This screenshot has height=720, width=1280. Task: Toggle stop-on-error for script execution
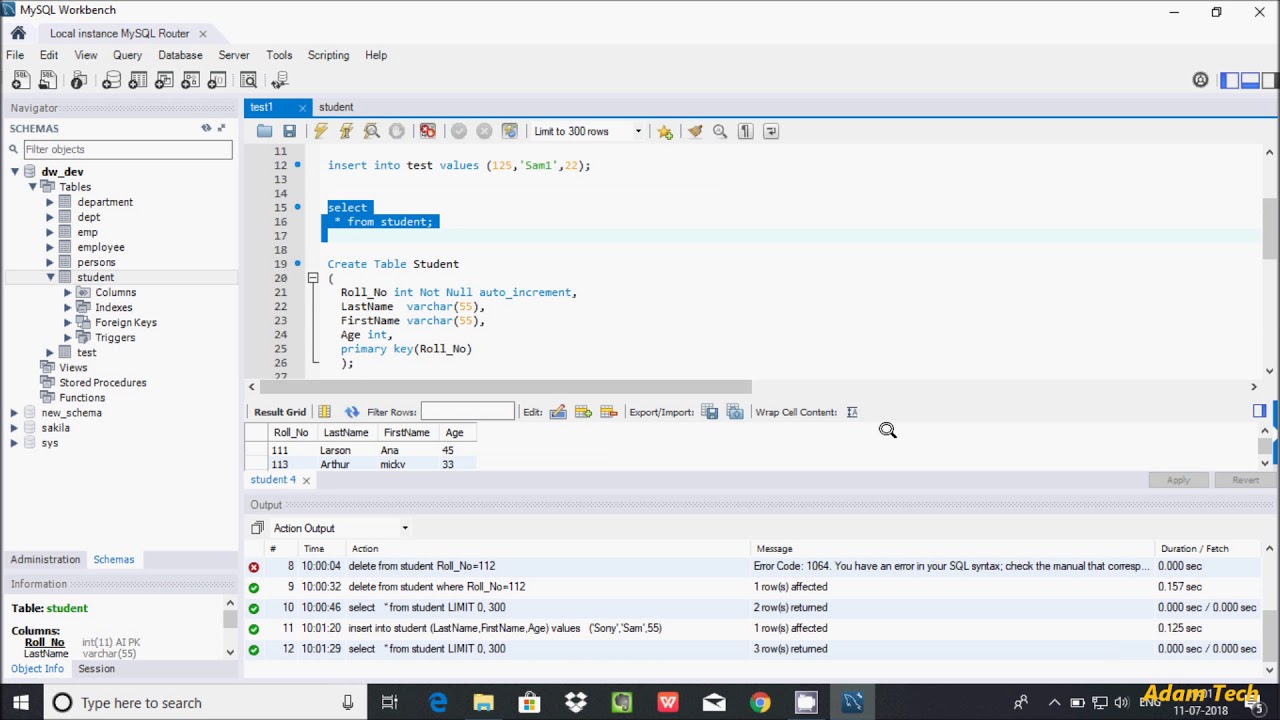coord(428,131)
